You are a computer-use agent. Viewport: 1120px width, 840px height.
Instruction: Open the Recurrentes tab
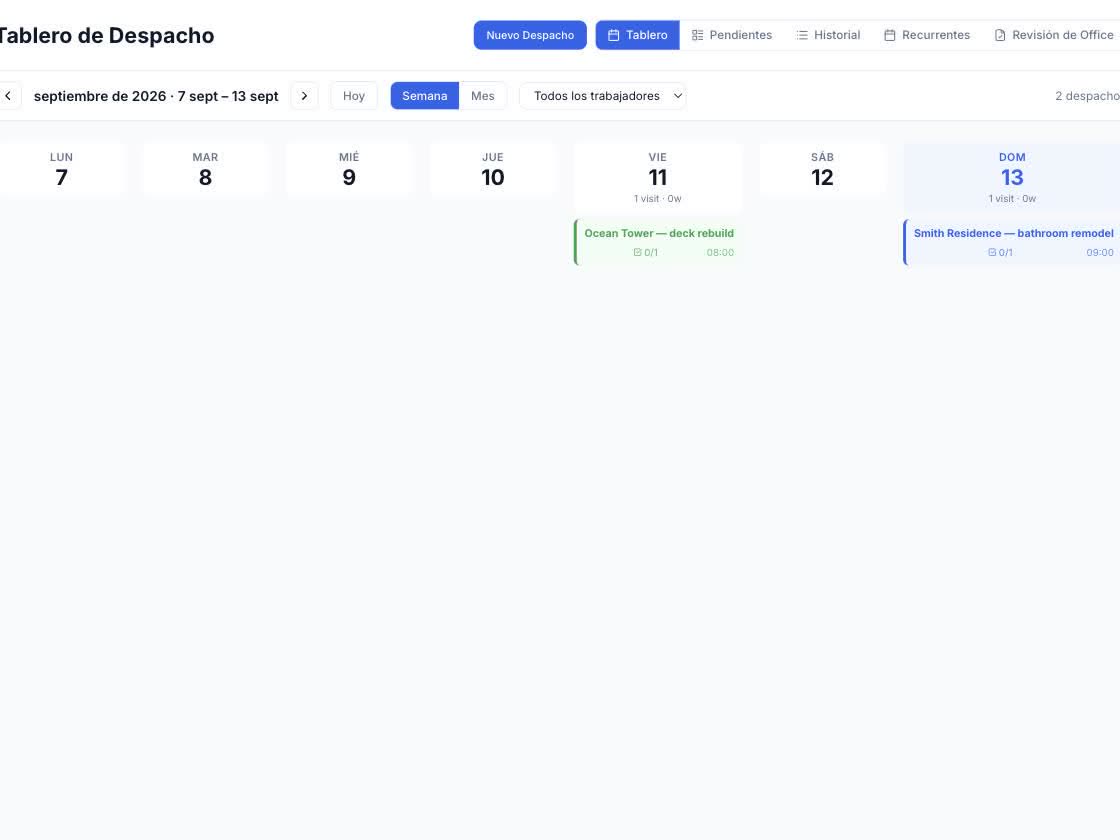pos(927,35)
